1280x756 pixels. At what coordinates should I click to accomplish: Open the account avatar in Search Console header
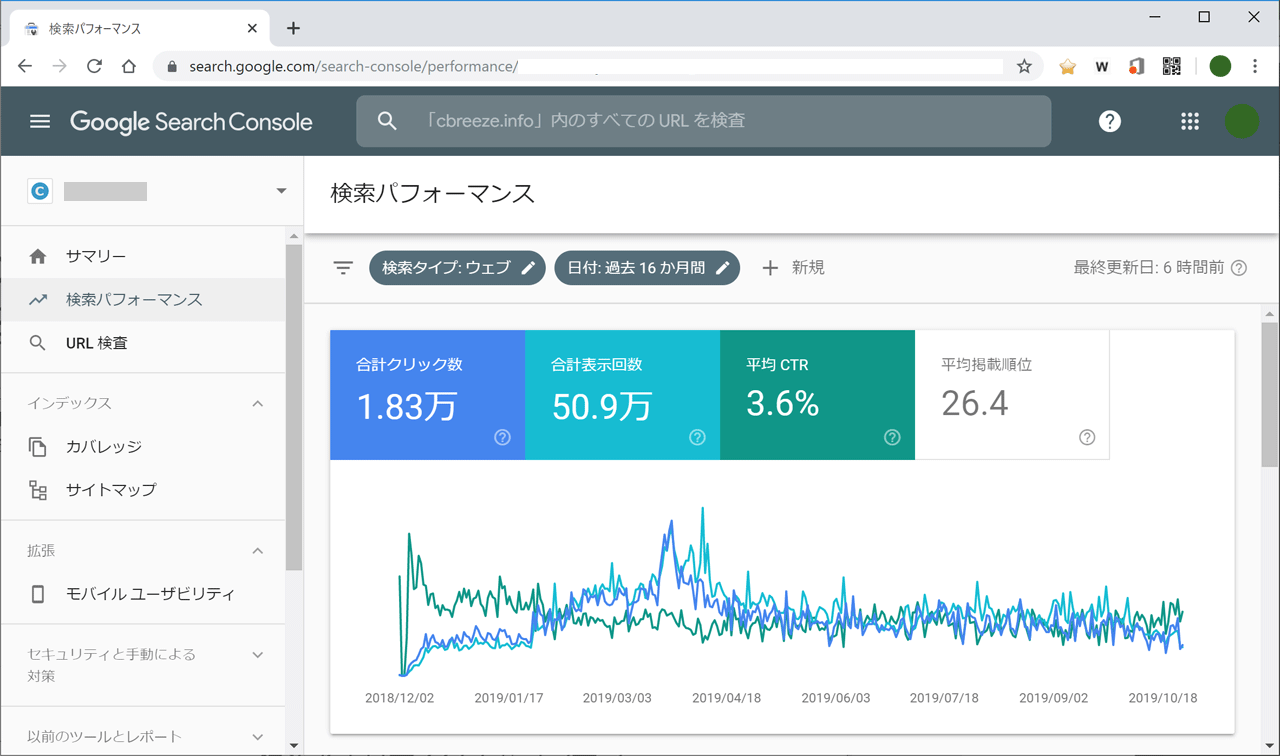click(x=1242, y=121)
